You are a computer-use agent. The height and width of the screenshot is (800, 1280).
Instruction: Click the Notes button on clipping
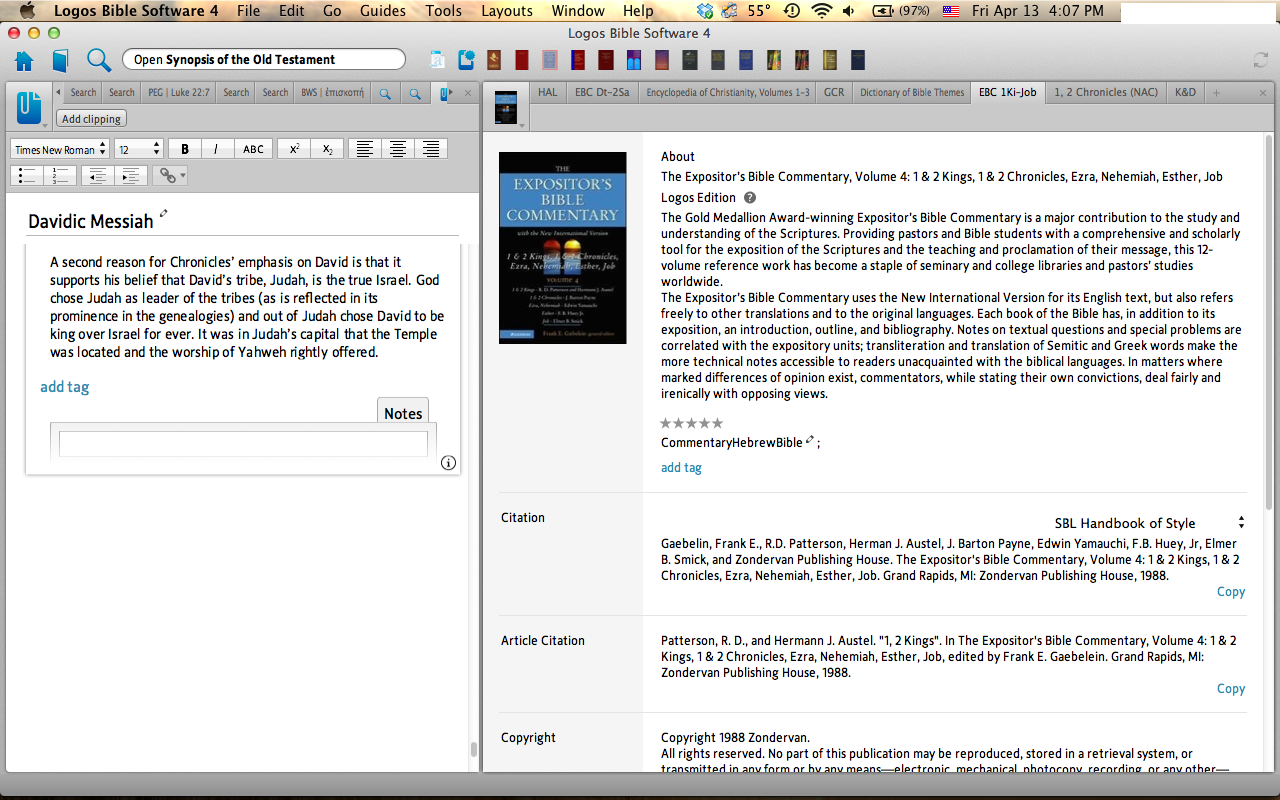pyautogui.click(x=403, y=414)
